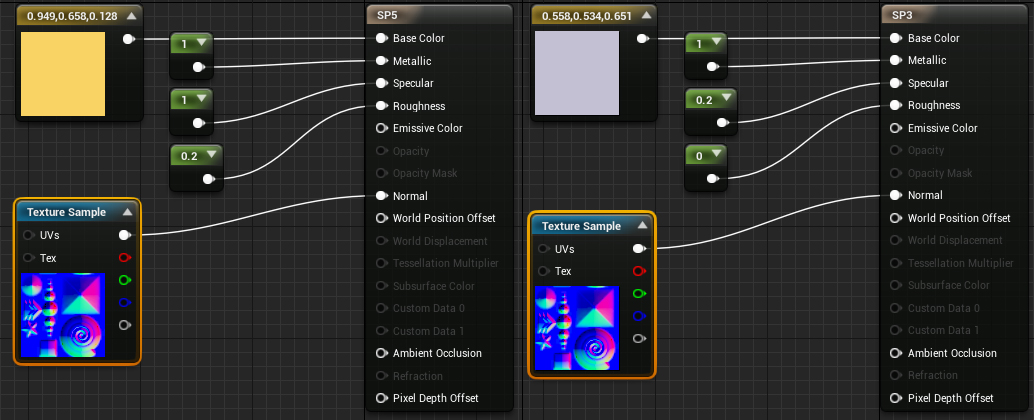1034x420 pixels.
Task: Toggle arrow on the 0.2 constant wired to SP3
Action: (x=725, y=99)
